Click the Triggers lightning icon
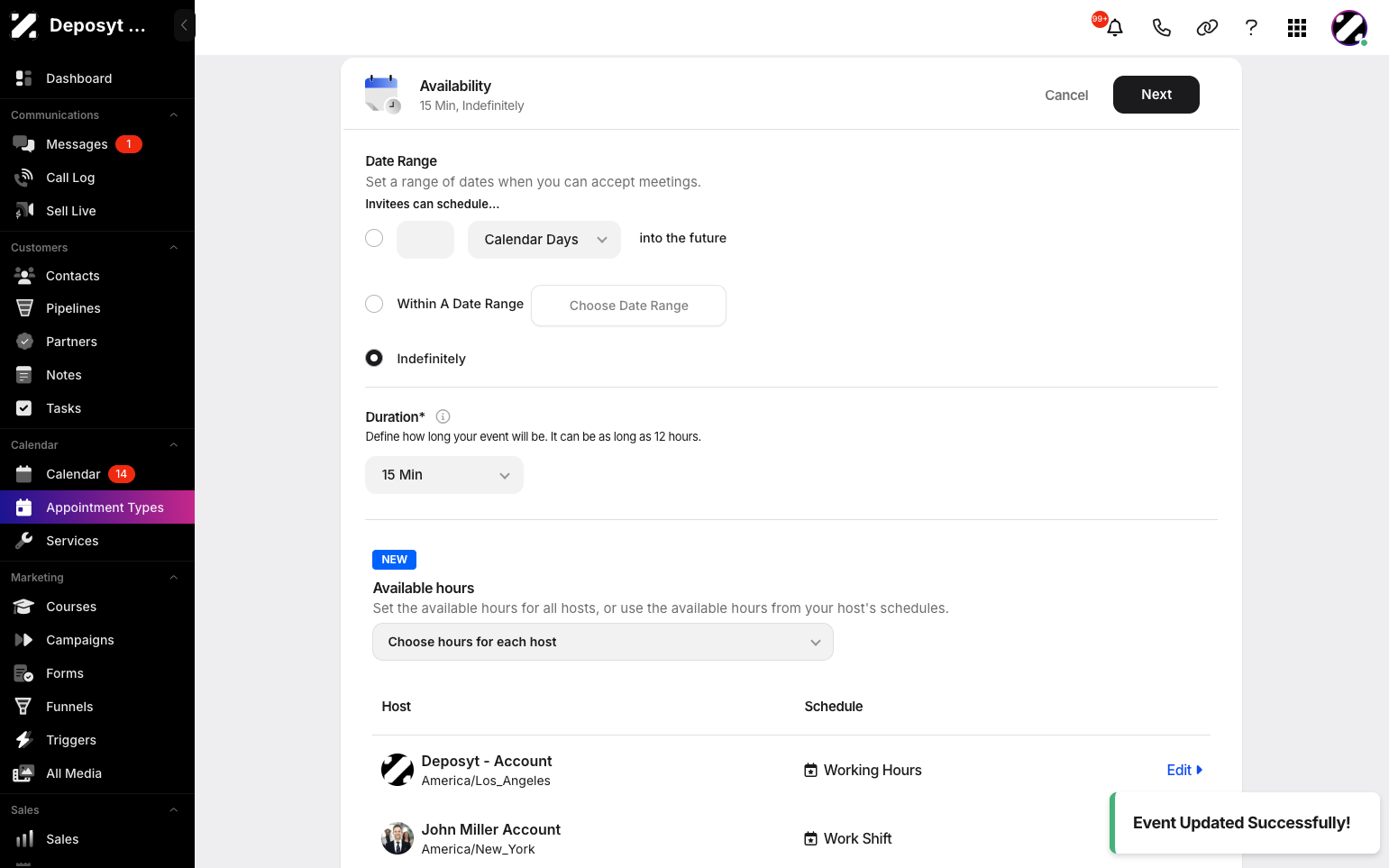 tap(24, 740)
